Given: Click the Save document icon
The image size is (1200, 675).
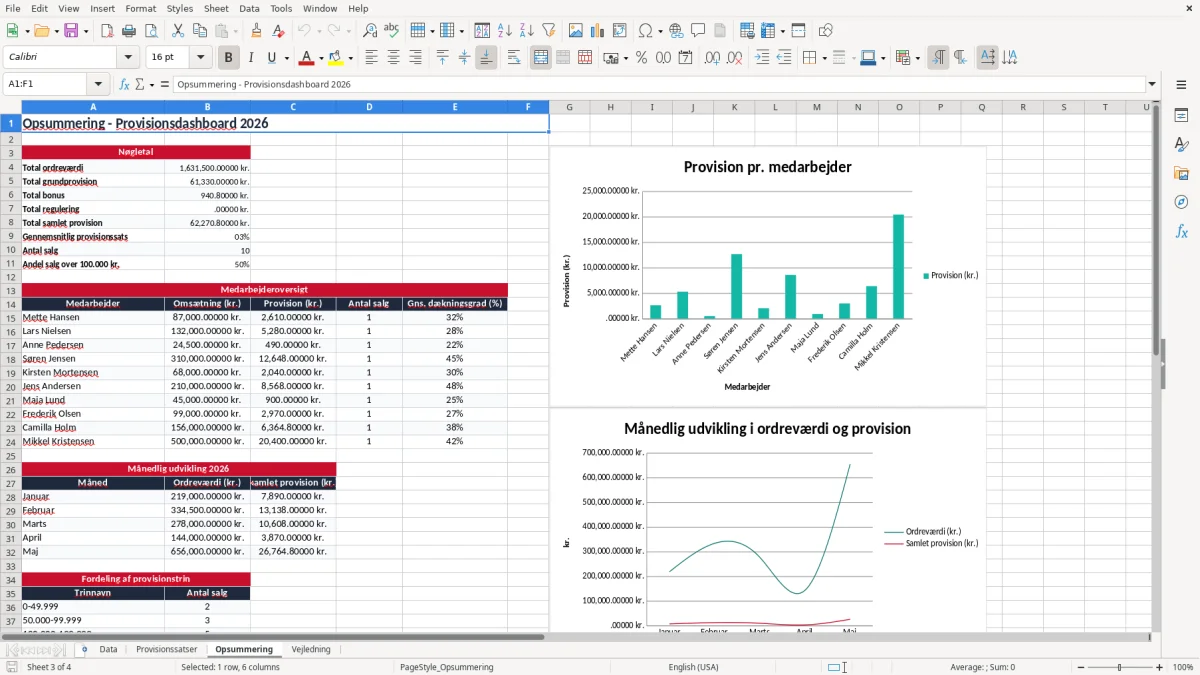Looking at the screenshot, I should pos(71,31).
